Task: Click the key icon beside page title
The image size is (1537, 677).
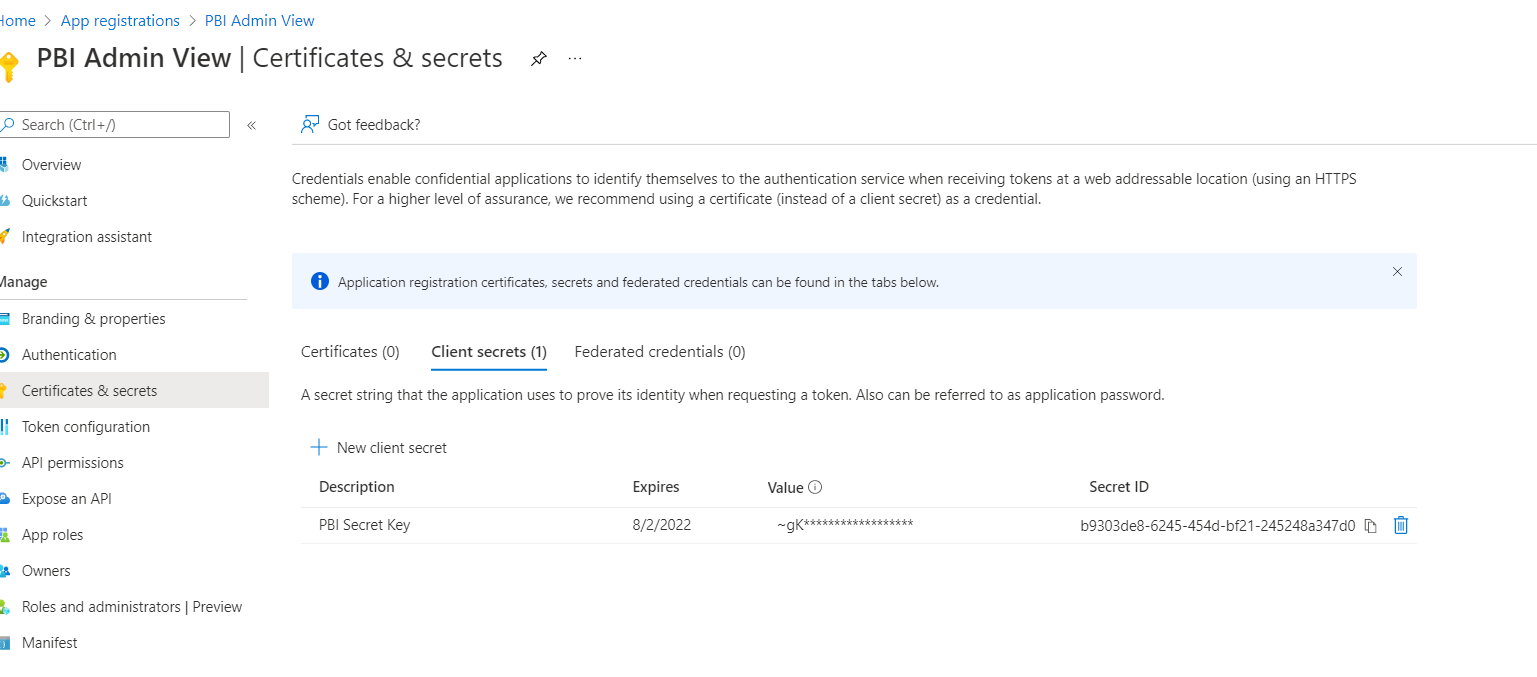Action: [9, 66]
